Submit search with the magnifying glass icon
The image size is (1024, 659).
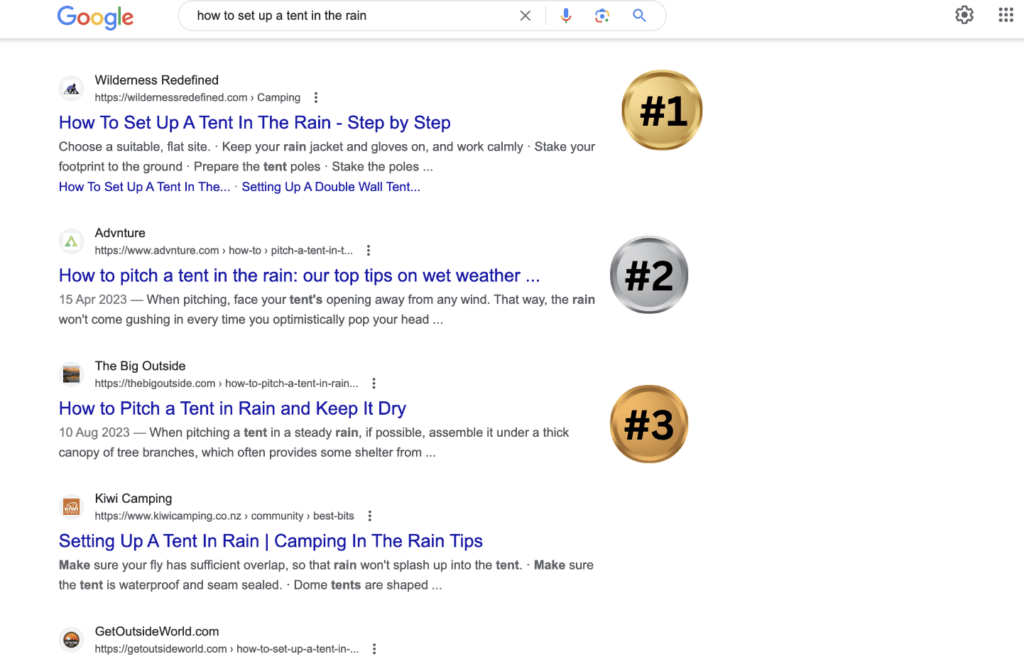point(639,16)
